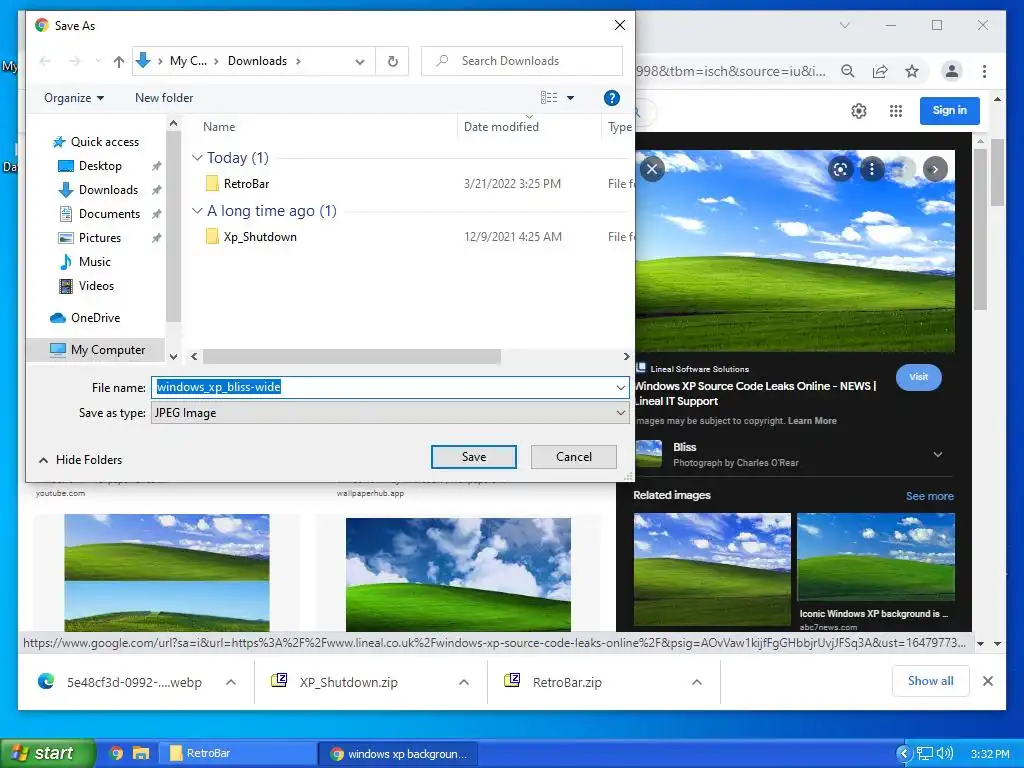Collapse the A long time ago group
This screenshot has height=768, width=1024.
[197, 210]
